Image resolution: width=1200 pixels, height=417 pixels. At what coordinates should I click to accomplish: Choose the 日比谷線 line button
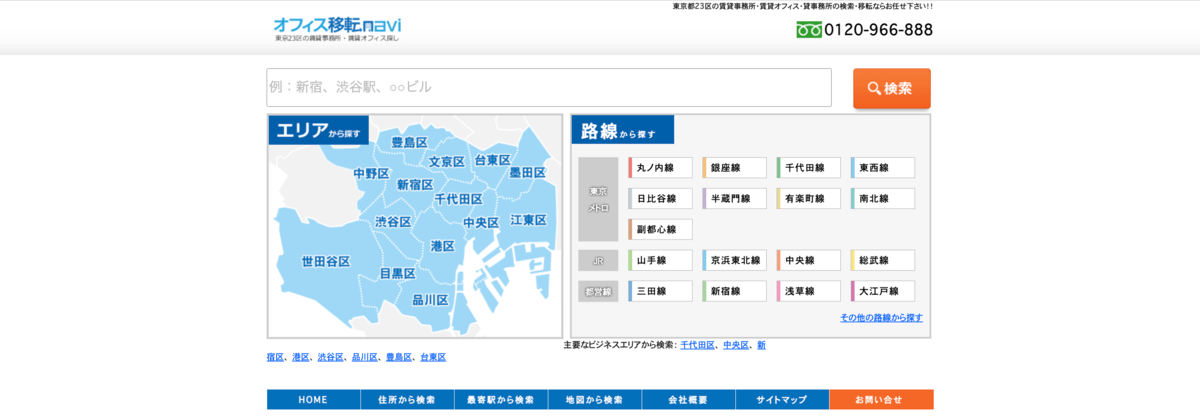pos(660,198)
